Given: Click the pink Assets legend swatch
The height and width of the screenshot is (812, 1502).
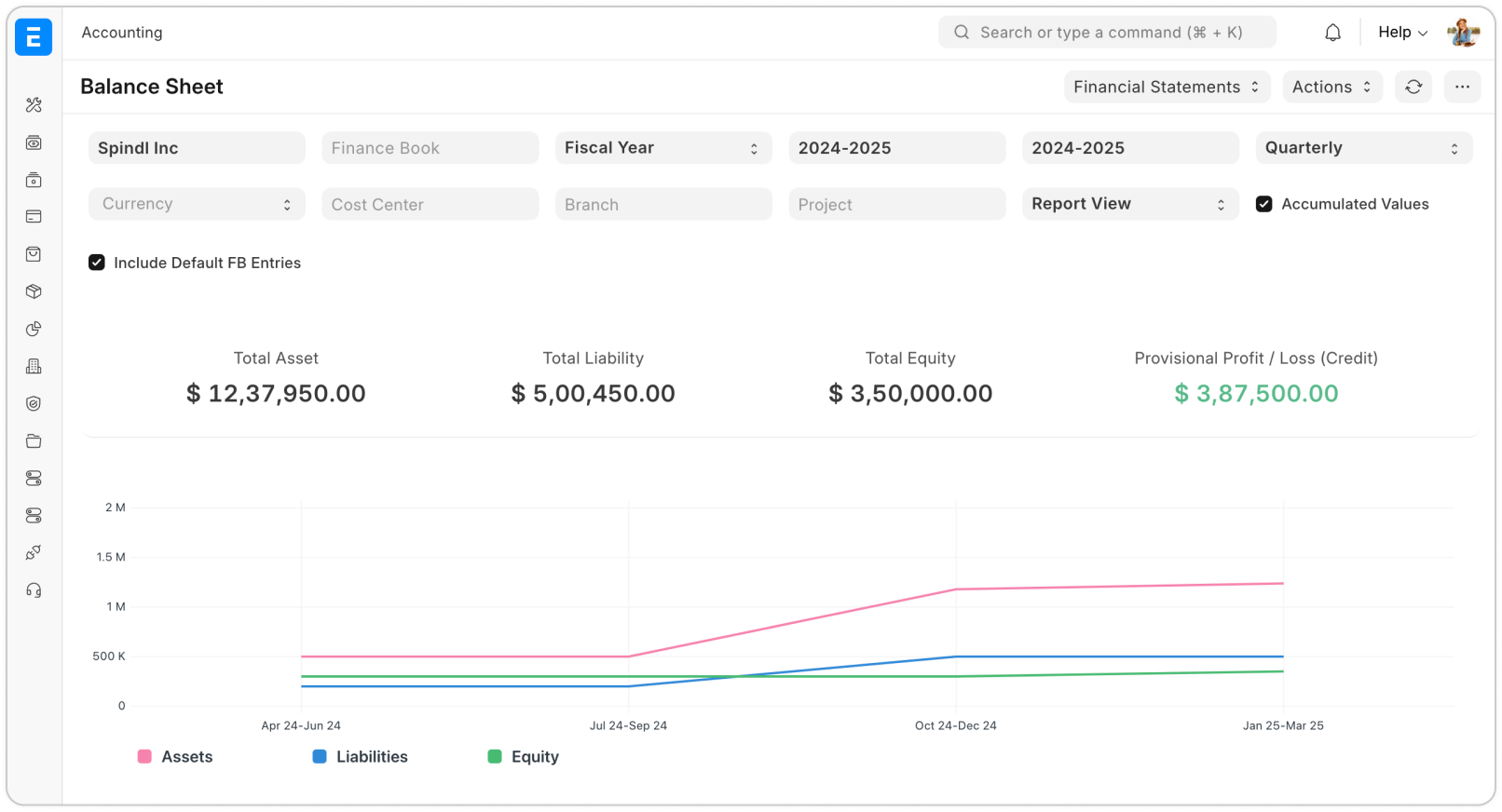Looking at the screenshot, I should coord(144,757).
